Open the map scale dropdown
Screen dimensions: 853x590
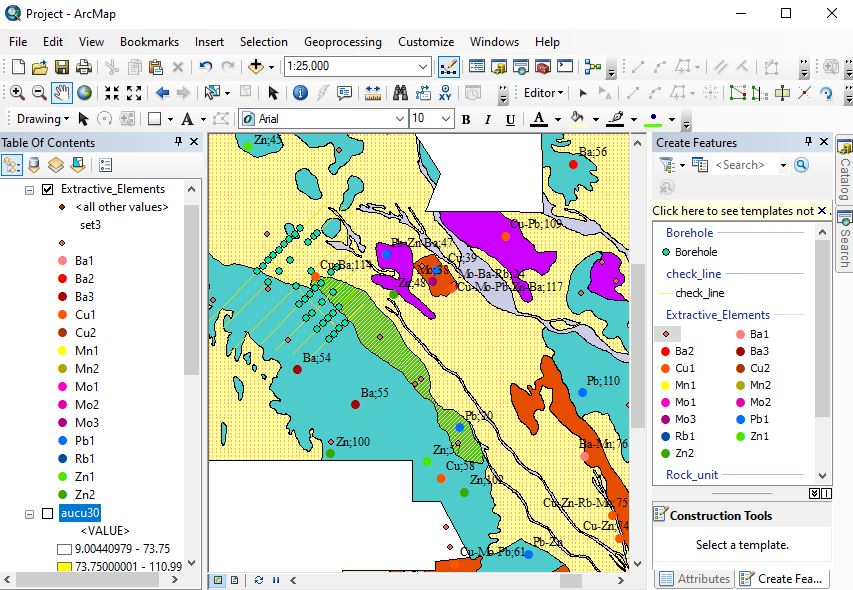click(x=423, y=66)
